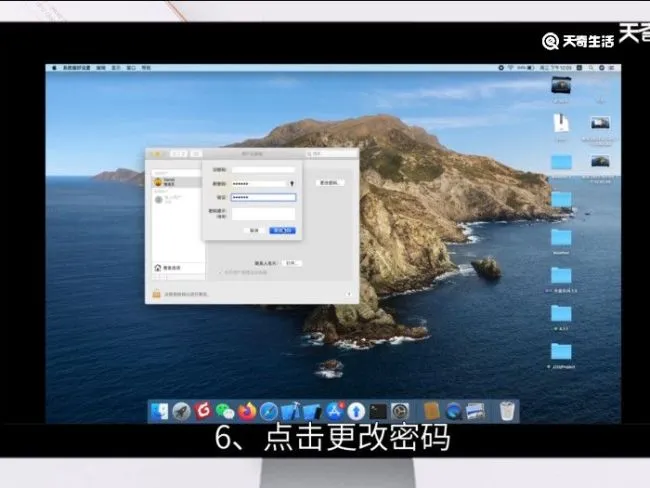The height and width of the screenshot is (488, 650).
Task: Click the old password input field
Action: [263, 170]
